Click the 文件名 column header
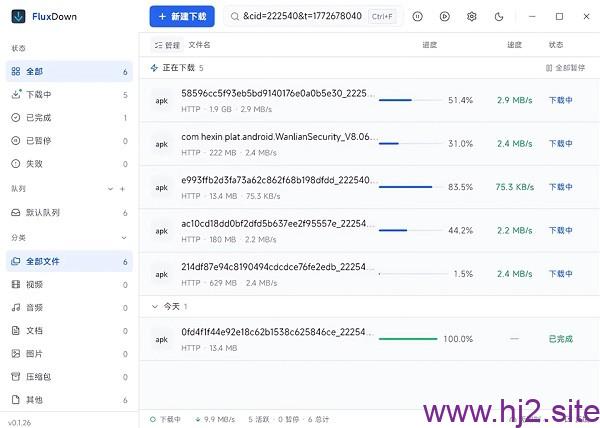This screenshot has height=428, width=600. coord(199,45)
